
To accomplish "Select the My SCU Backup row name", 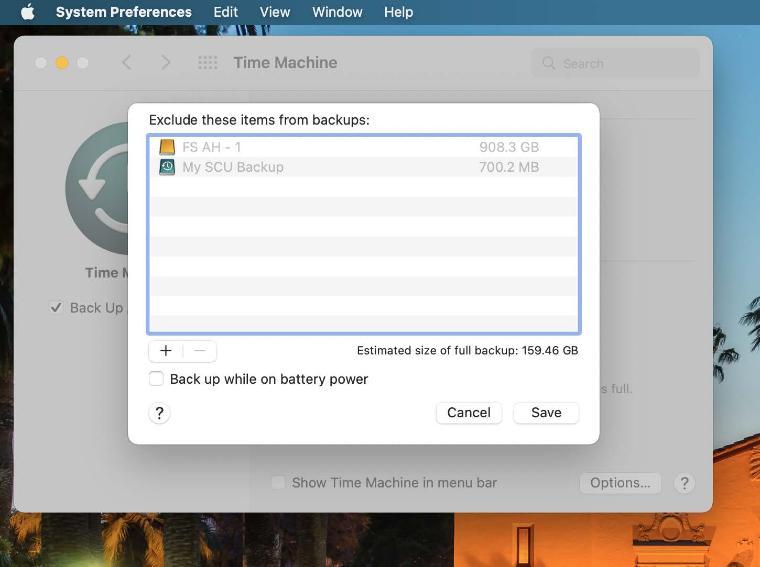I will (233, 167).
